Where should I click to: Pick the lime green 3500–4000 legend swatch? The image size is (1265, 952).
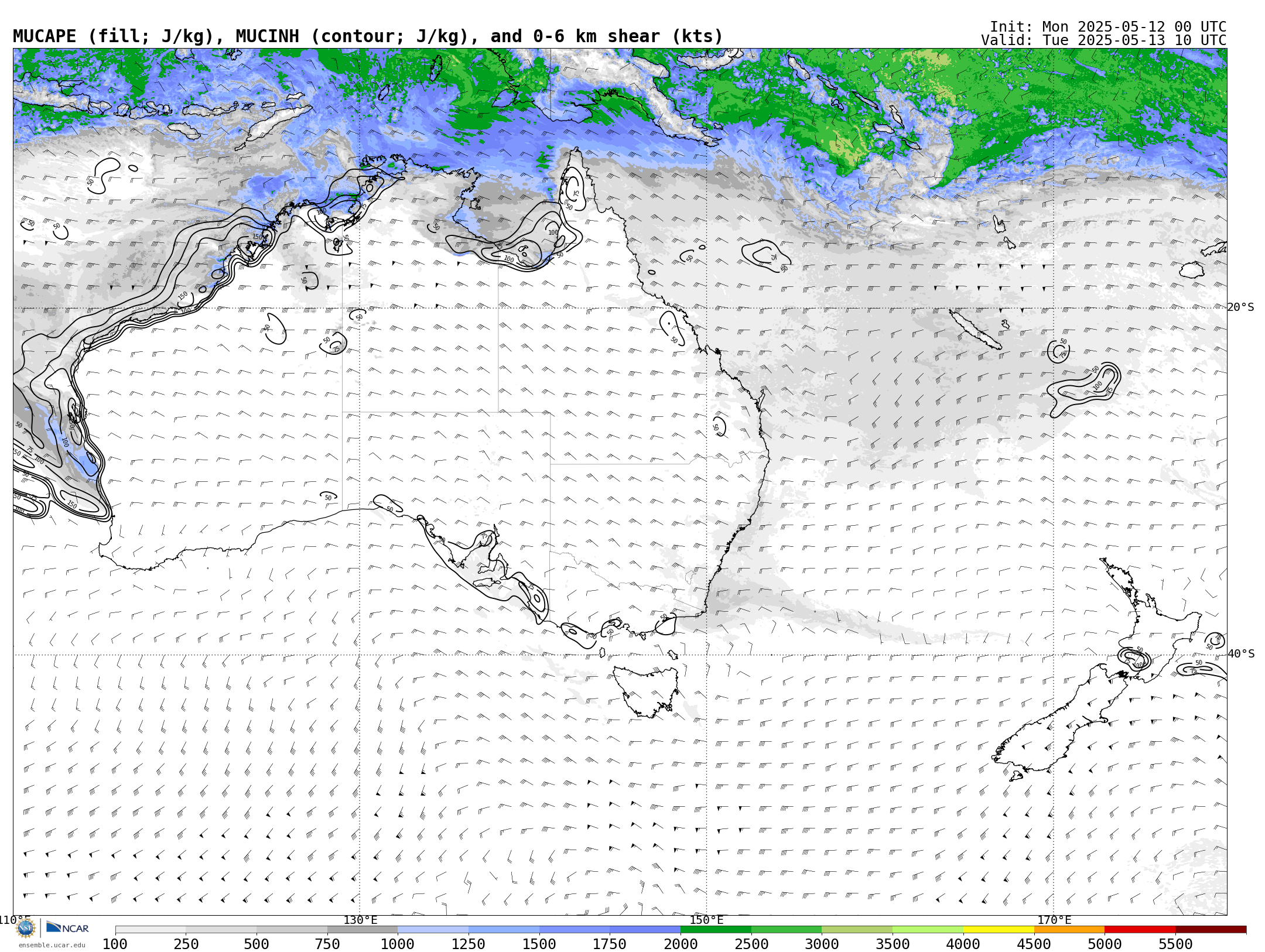(x=928, y=930)
